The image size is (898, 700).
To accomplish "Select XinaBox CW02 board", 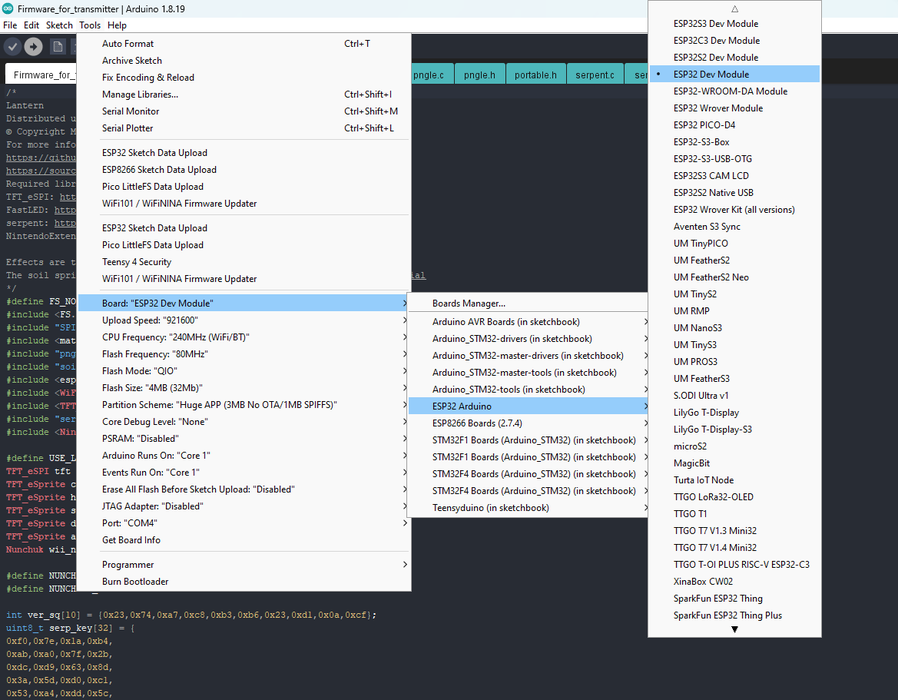I will 734,581.
